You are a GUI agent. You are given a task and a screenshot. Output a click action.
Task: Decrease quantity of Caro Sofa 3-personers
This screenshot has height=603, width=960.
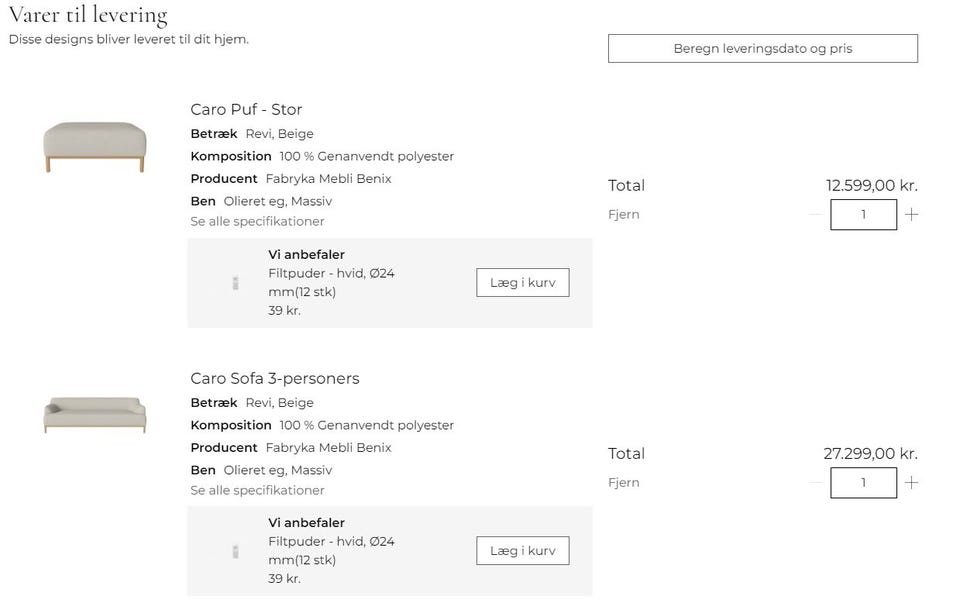coord(816,483)
